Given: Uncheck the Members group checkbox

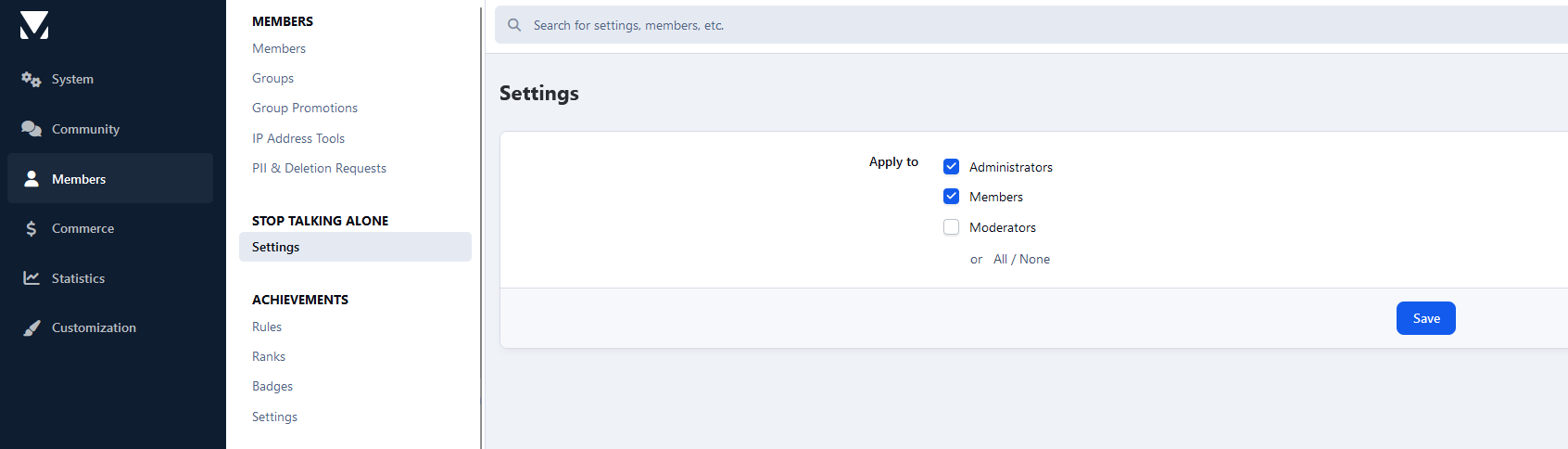Looking at the screenshot, I should [x=951, y=197].
